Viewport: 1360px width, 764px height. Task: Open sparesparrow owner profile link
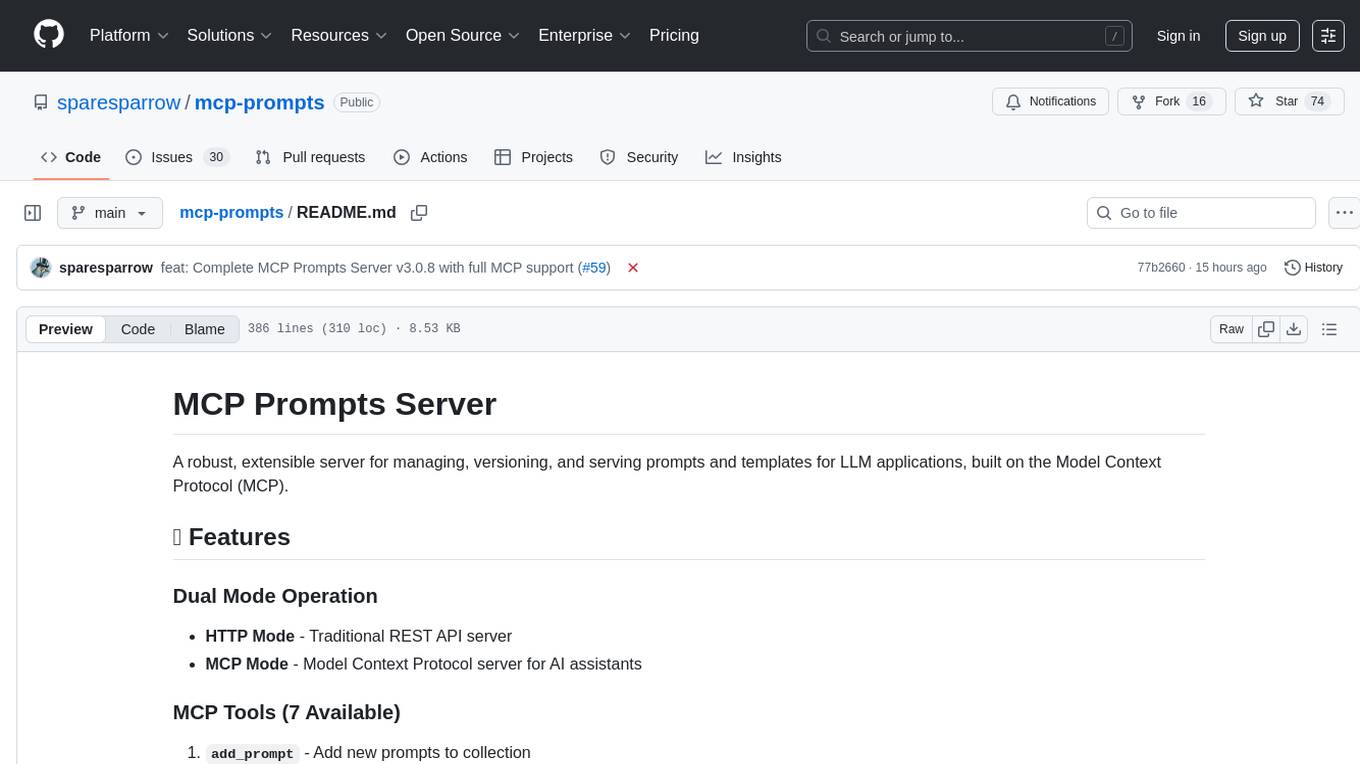coord(119,102)
